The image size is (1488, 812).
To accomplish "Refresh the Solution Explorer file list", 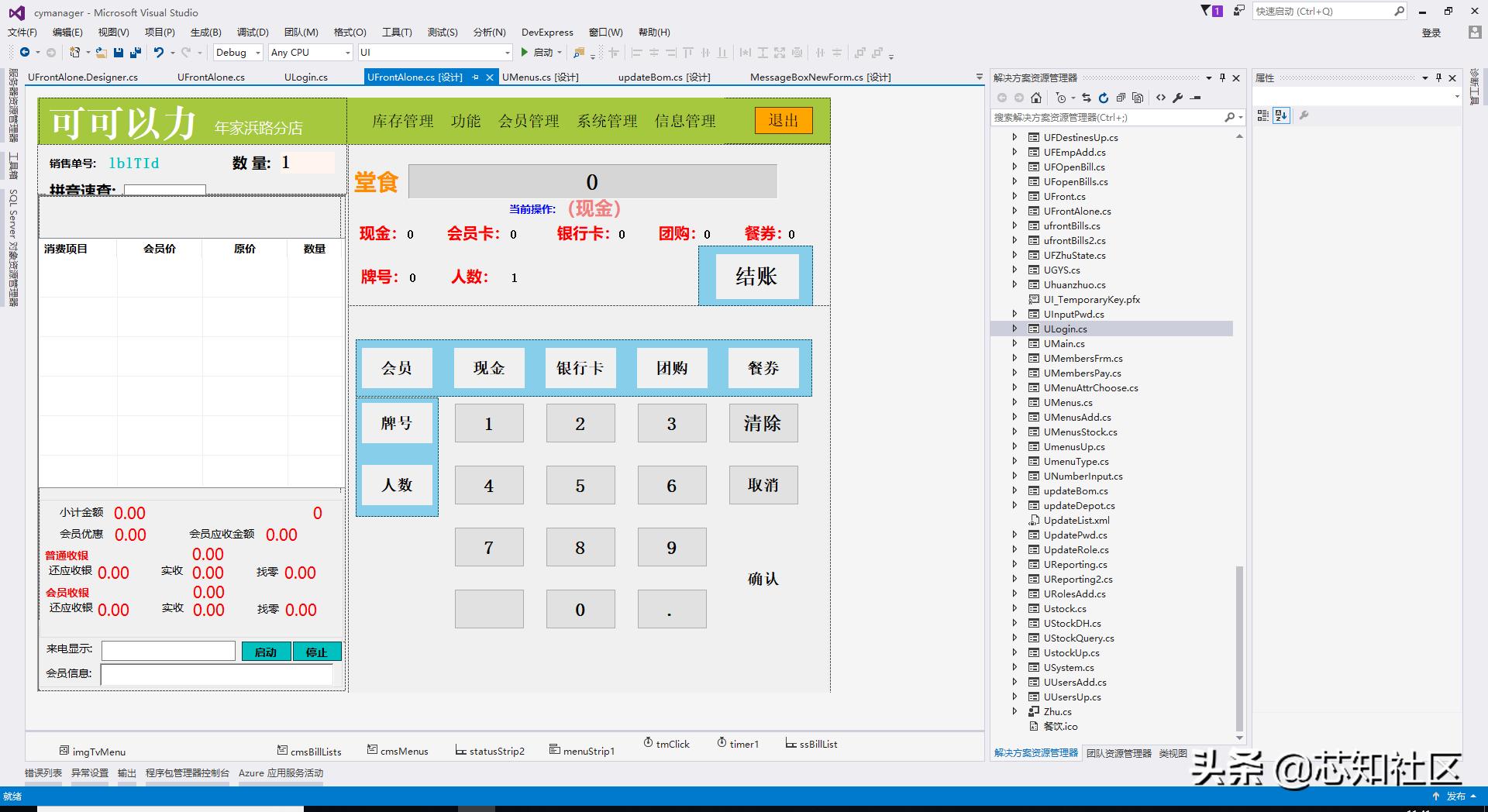I will [x=1104, y=98].
